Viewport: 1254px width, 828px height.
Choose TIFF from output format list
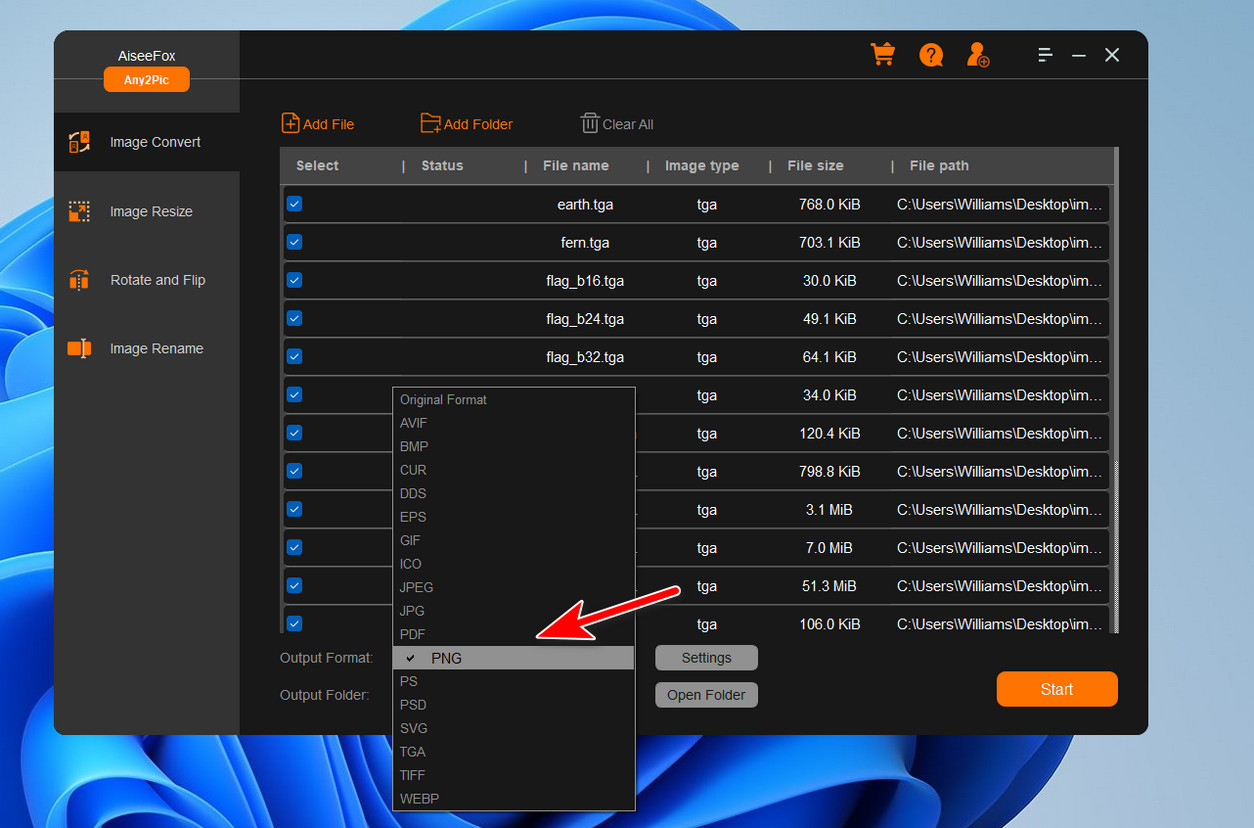514,775
